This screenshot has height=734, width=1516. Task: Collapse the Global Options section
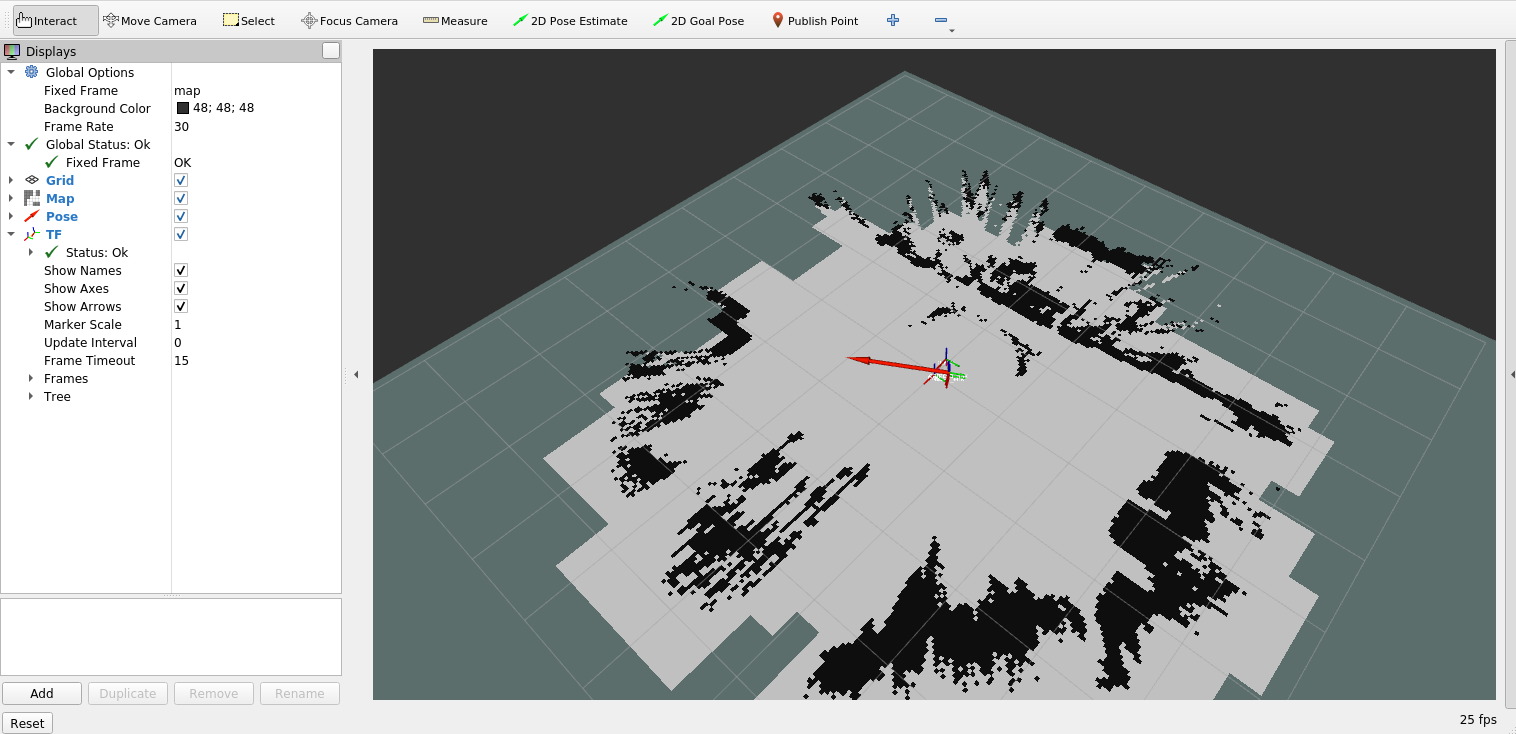[11, 72]
